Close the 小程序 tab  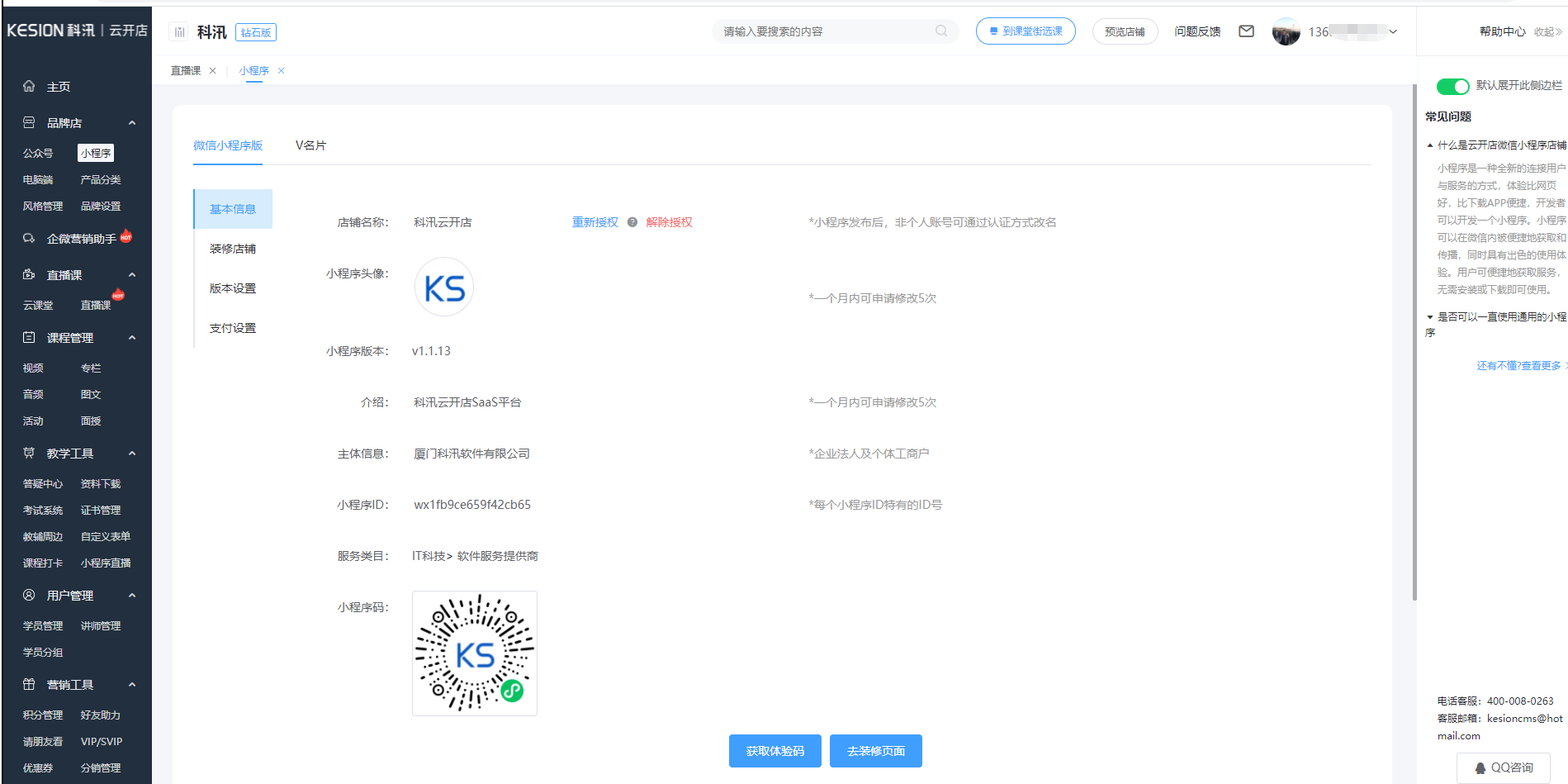pyautogui.click(x=282, y=71)
